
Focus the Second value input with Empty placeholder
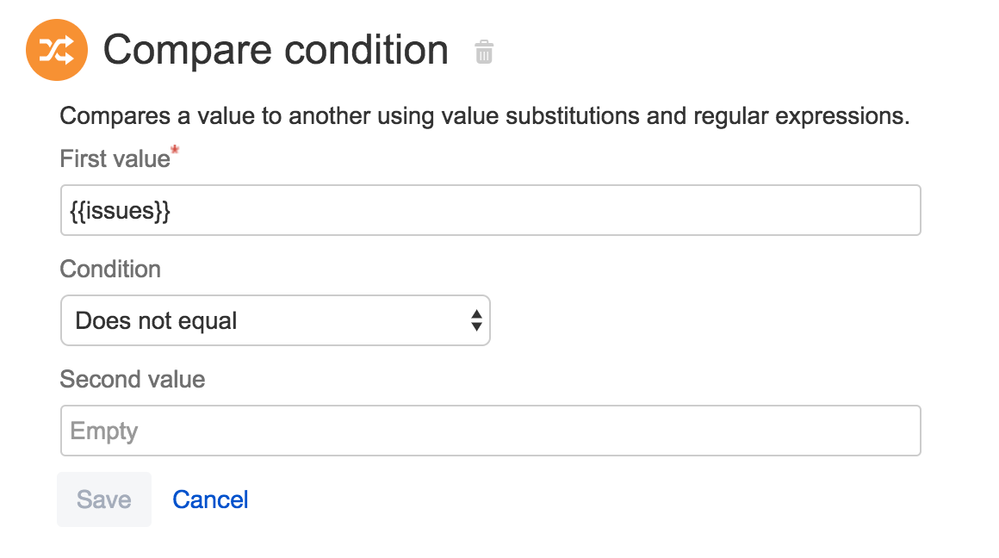pyautogui.click(x=491, y=431)
